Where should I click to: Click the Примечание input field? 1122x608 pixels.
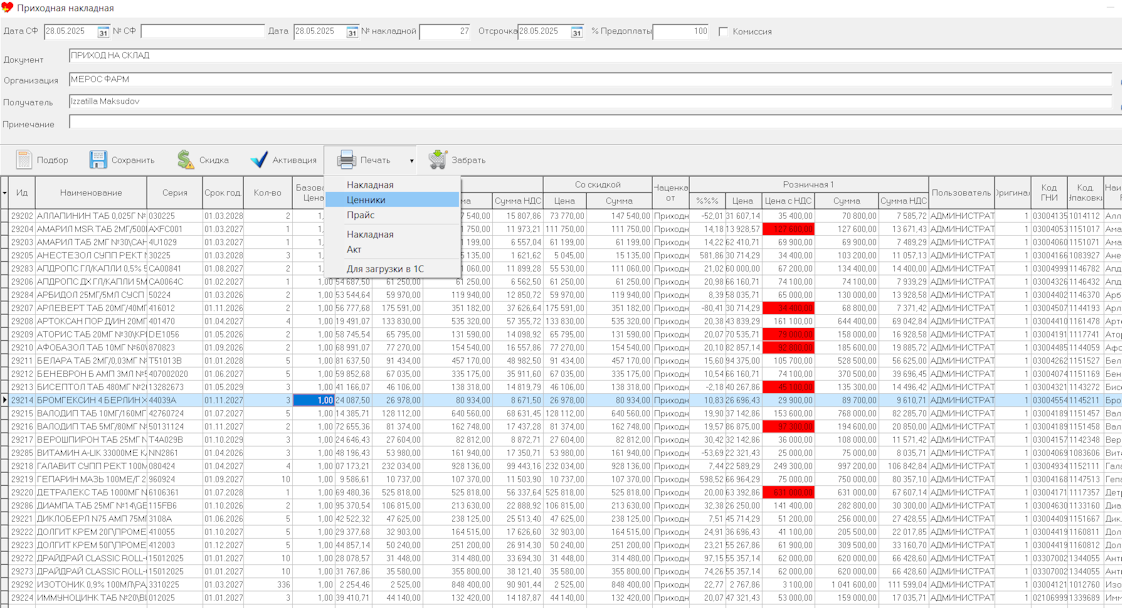pos(590,123)
